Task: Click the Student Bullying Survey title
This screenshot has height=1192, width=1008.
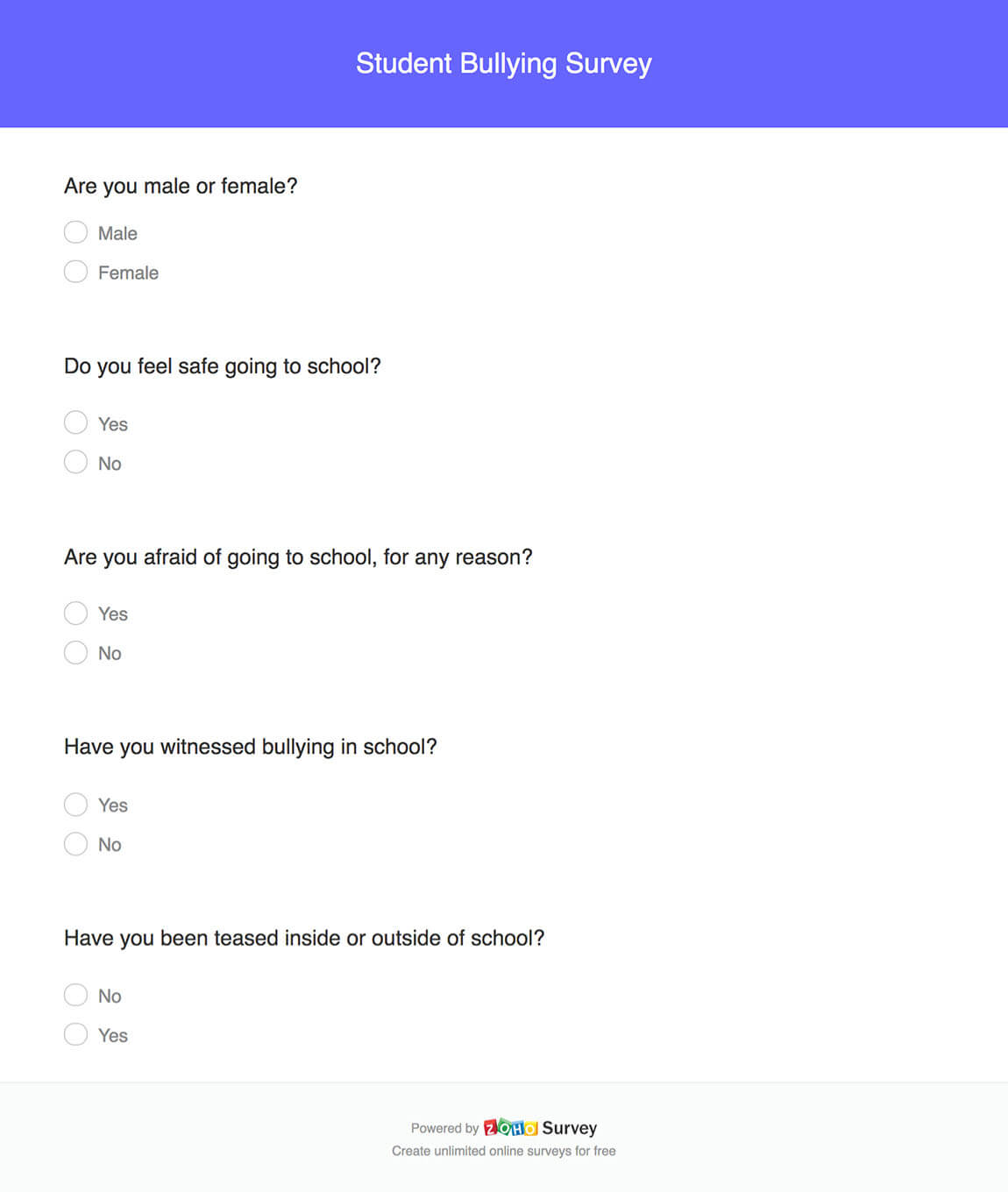Action: pos(504,63)
